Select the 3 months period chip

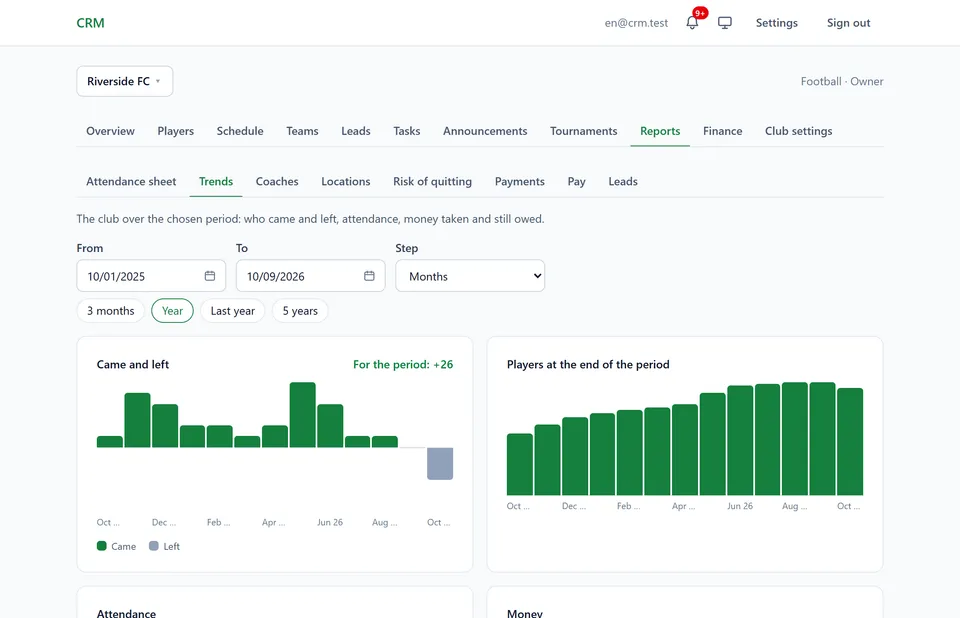point(110,311)
